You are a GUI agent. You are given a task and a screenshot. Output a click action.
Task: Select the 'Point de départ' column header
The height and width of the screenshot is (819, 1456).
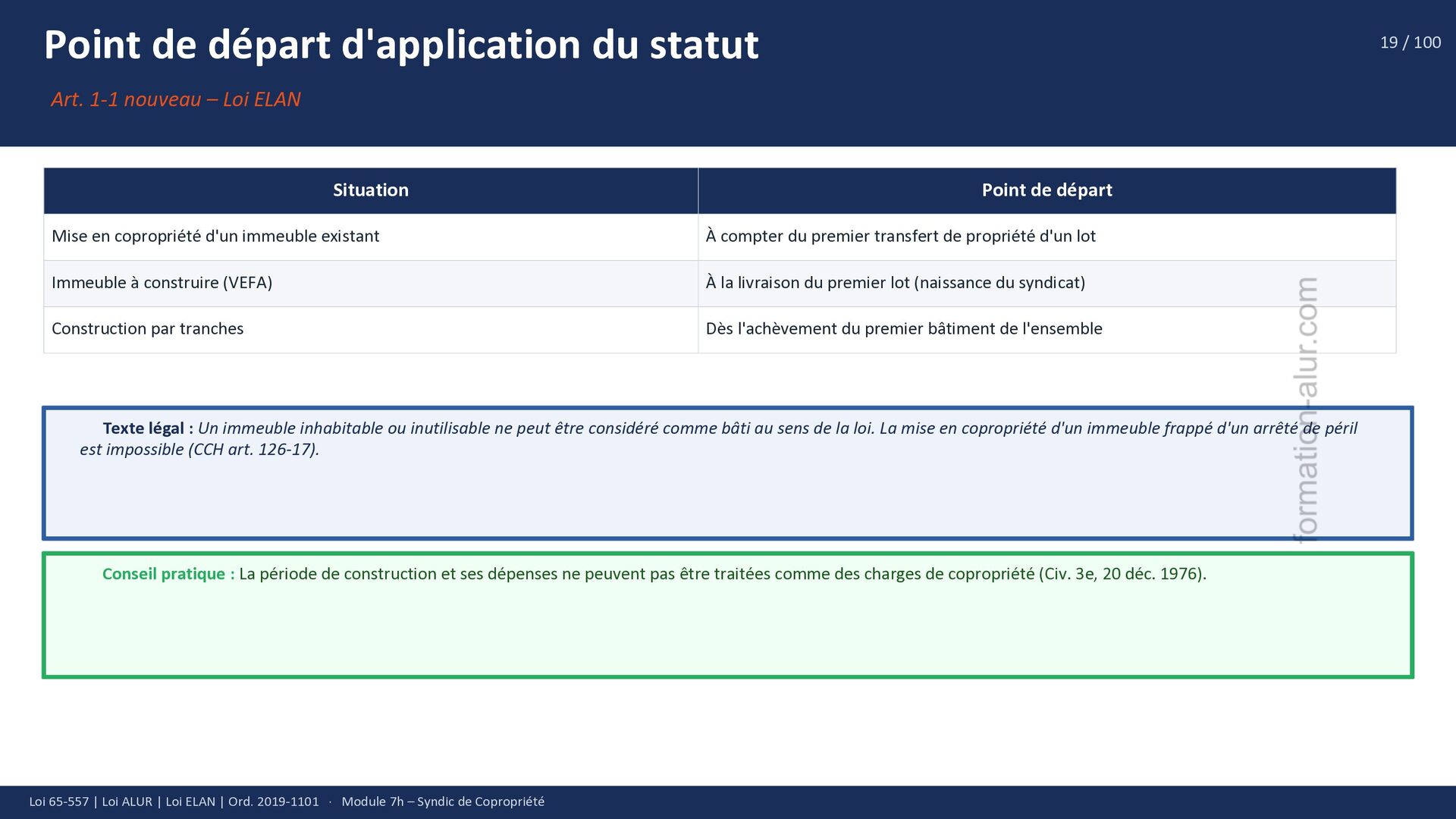click(x=1046, y=190)
